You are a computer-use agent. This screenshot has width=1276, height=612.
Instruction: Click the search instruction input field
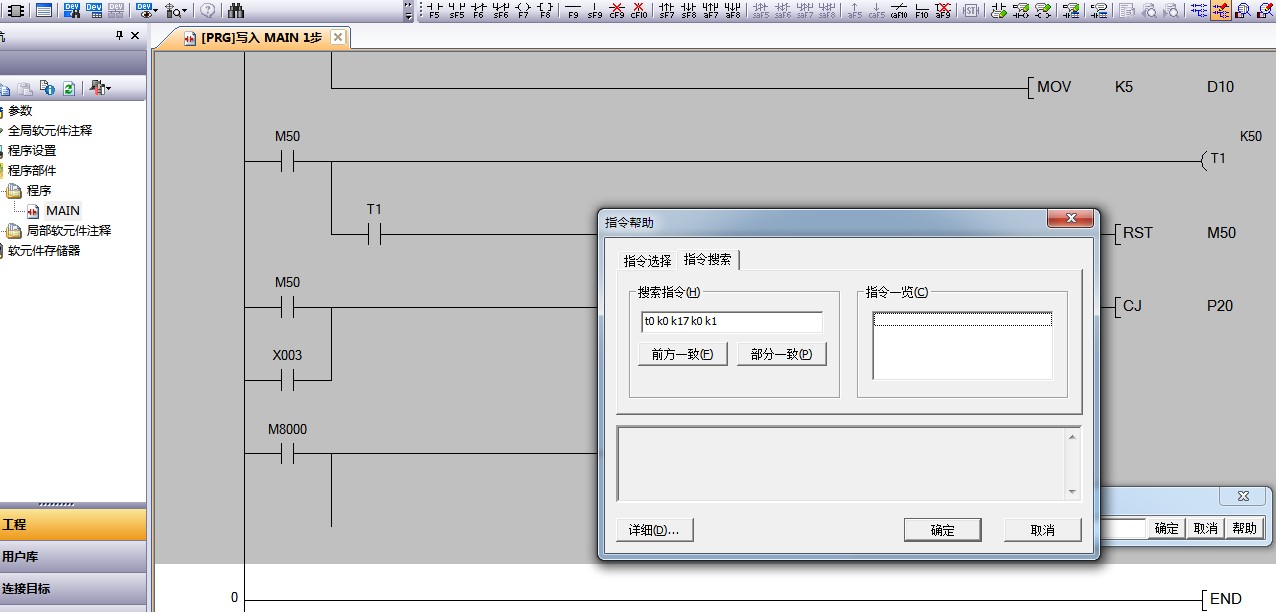(731, 322)
